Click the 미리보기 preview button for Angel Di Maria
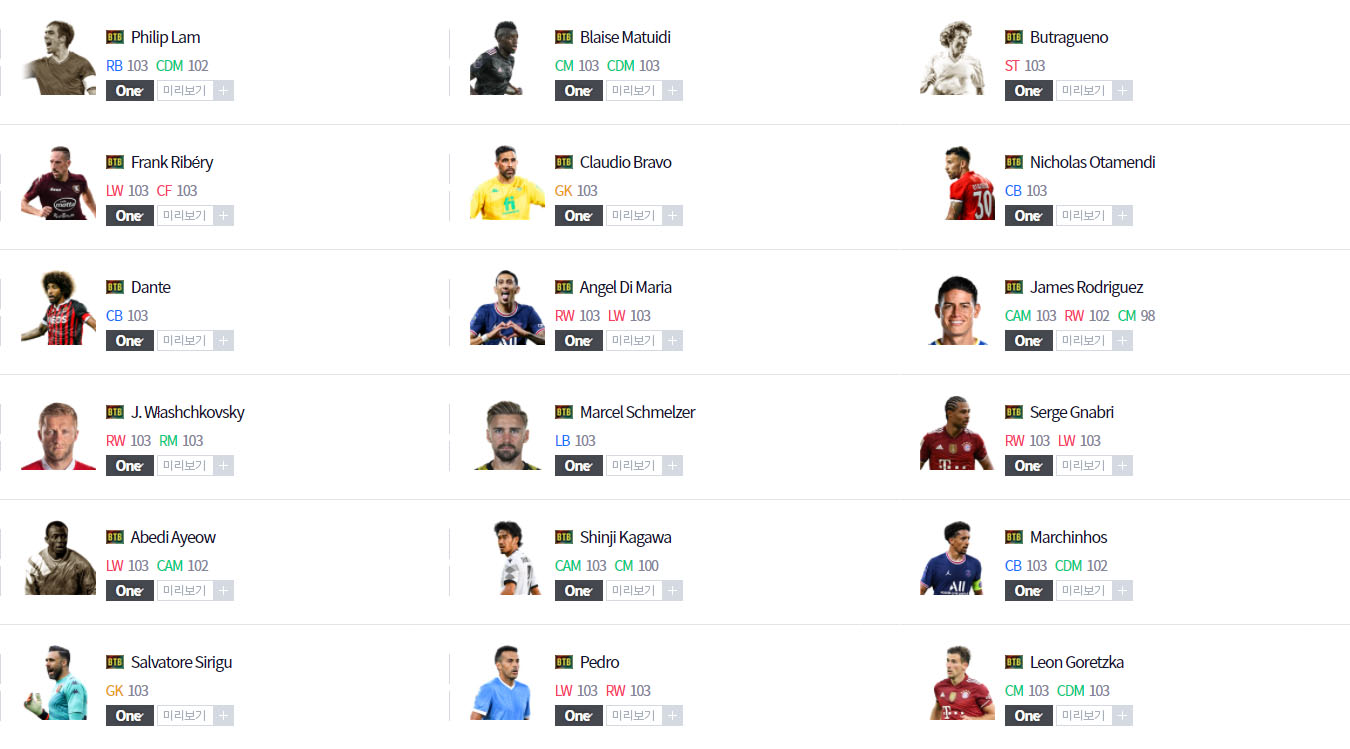Screen dimensions: 1350x749 pos(634,341)
